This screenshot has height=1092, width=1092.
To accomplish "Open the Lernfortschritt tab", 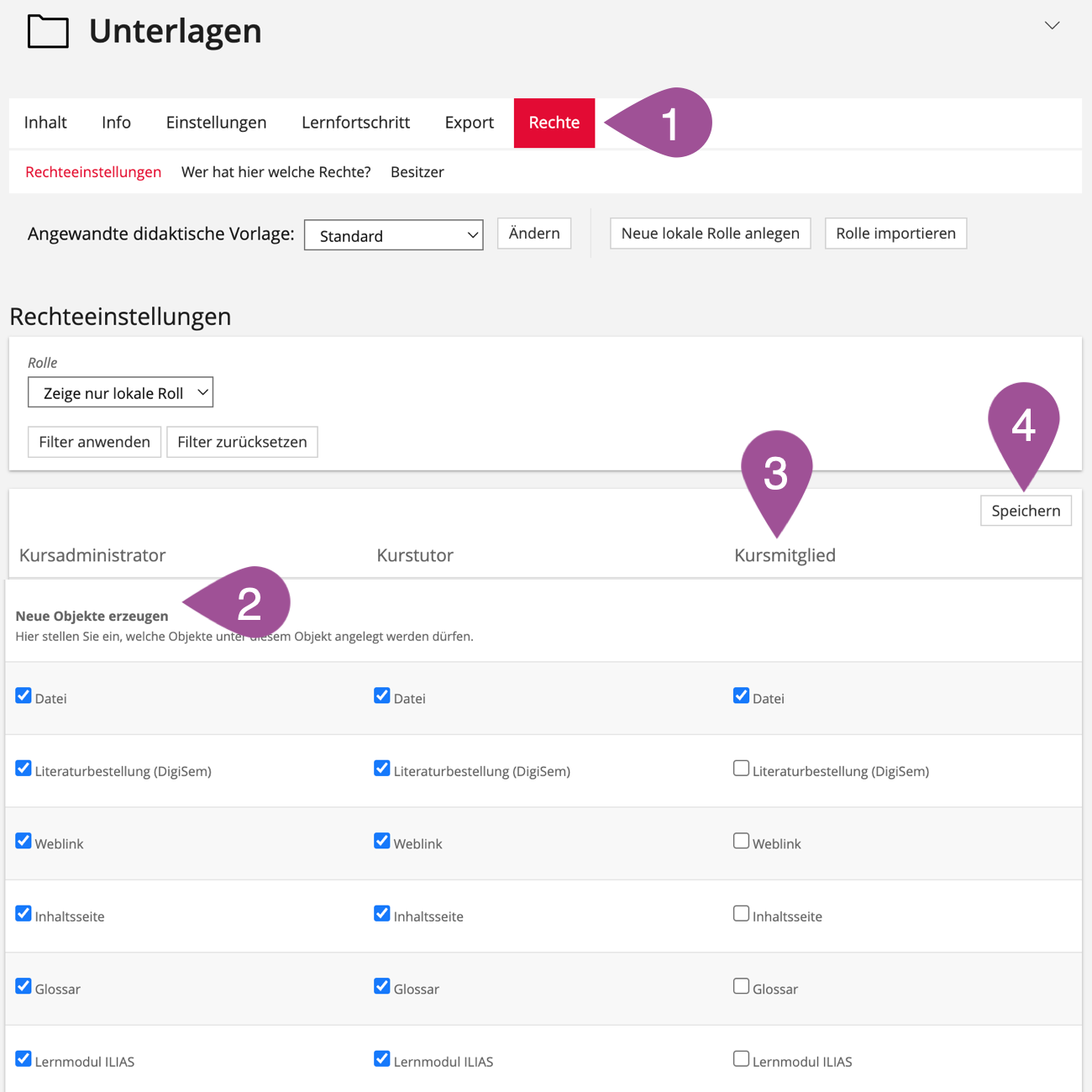I will click(355, 123).
